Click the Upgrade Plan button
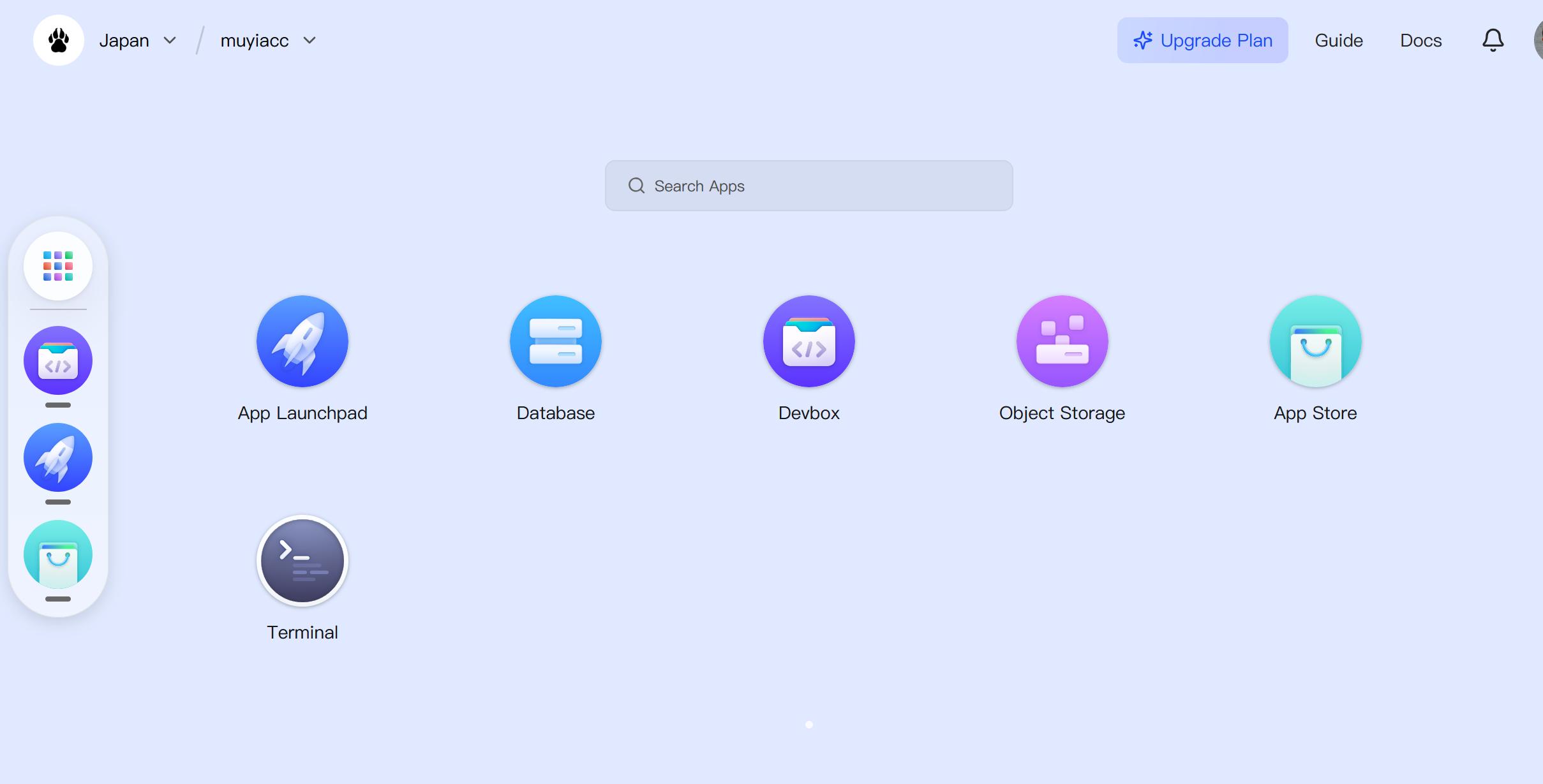This screenshot has height=784, width=1543. (1202, 40)
